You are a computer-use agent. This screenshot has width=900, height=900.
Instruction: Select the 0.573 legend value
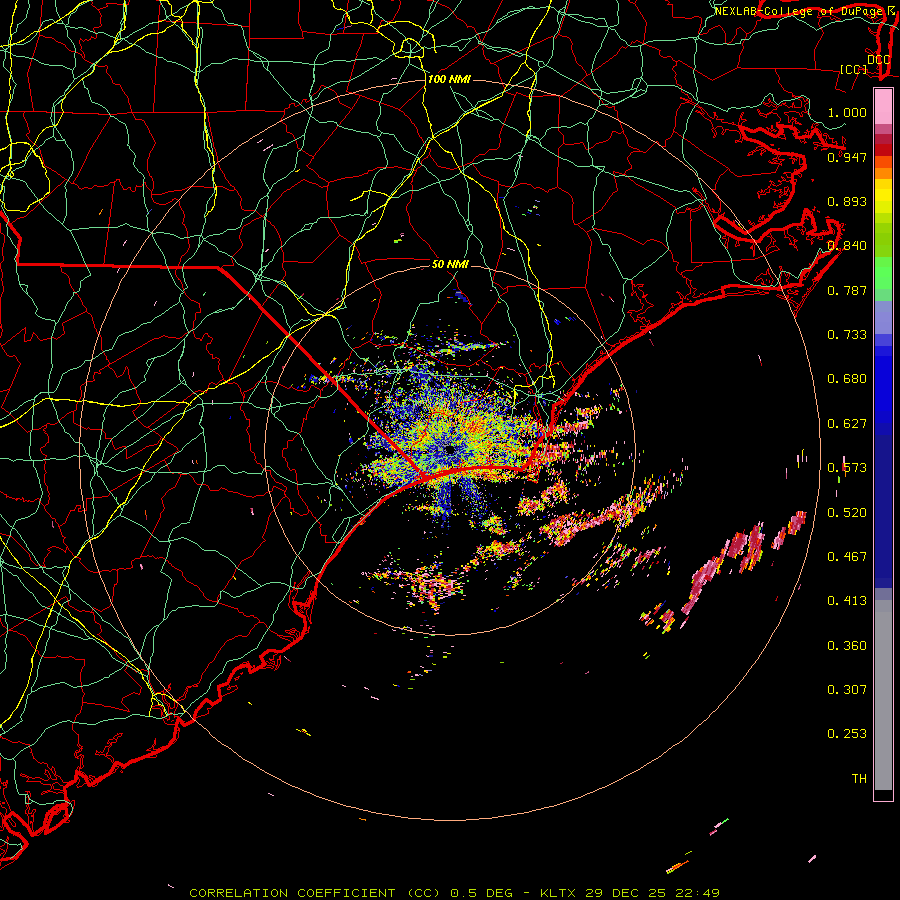(x=847, y=468)
